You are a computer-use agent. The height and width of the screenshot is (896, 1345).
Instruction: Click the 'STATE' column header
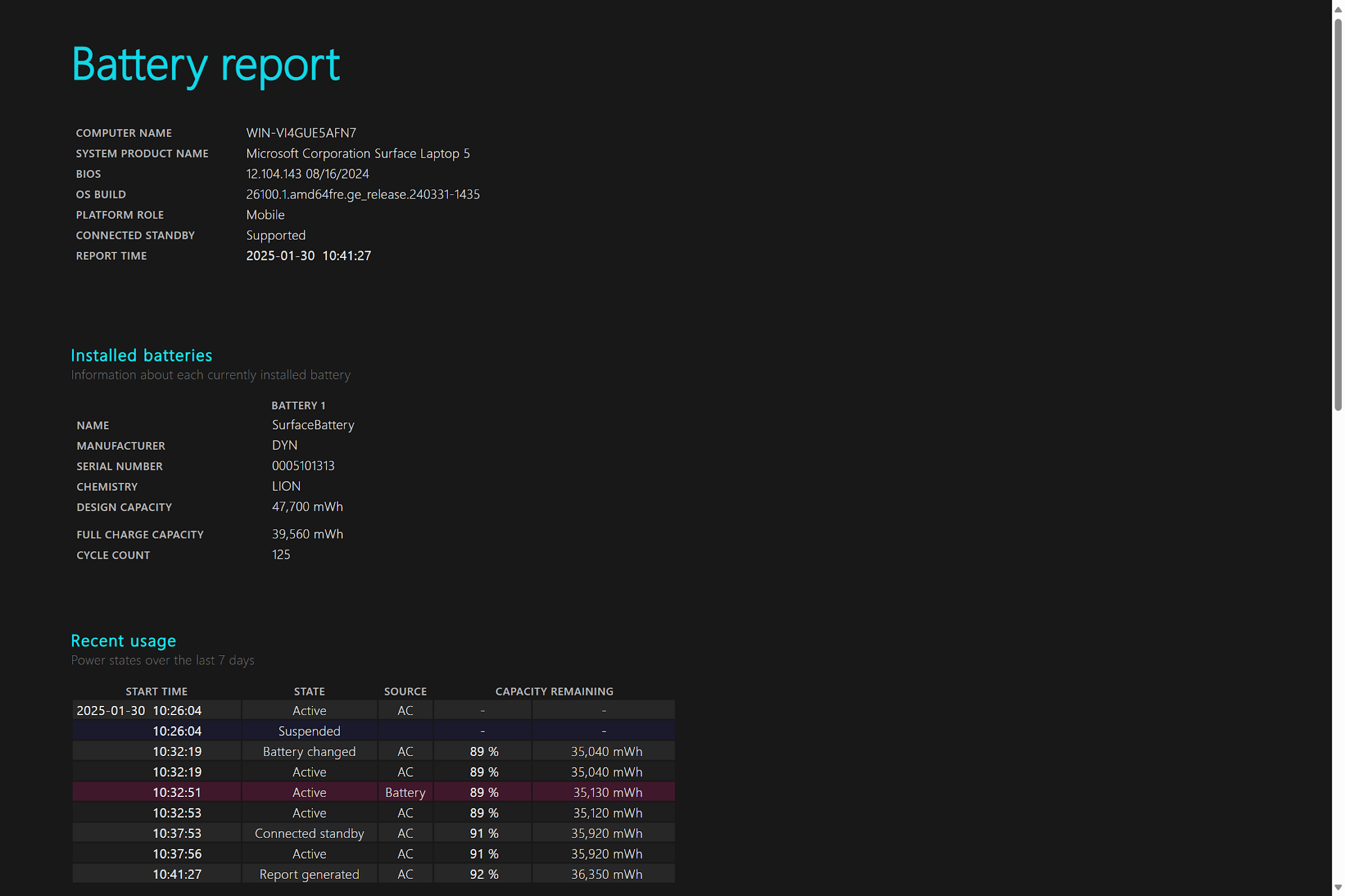309,691
